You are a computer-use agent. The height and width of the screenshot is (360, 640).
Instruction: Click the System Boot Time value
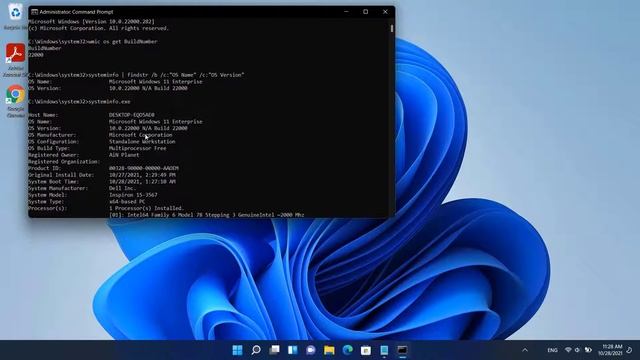pyautogui.click(x=142, y=182)
